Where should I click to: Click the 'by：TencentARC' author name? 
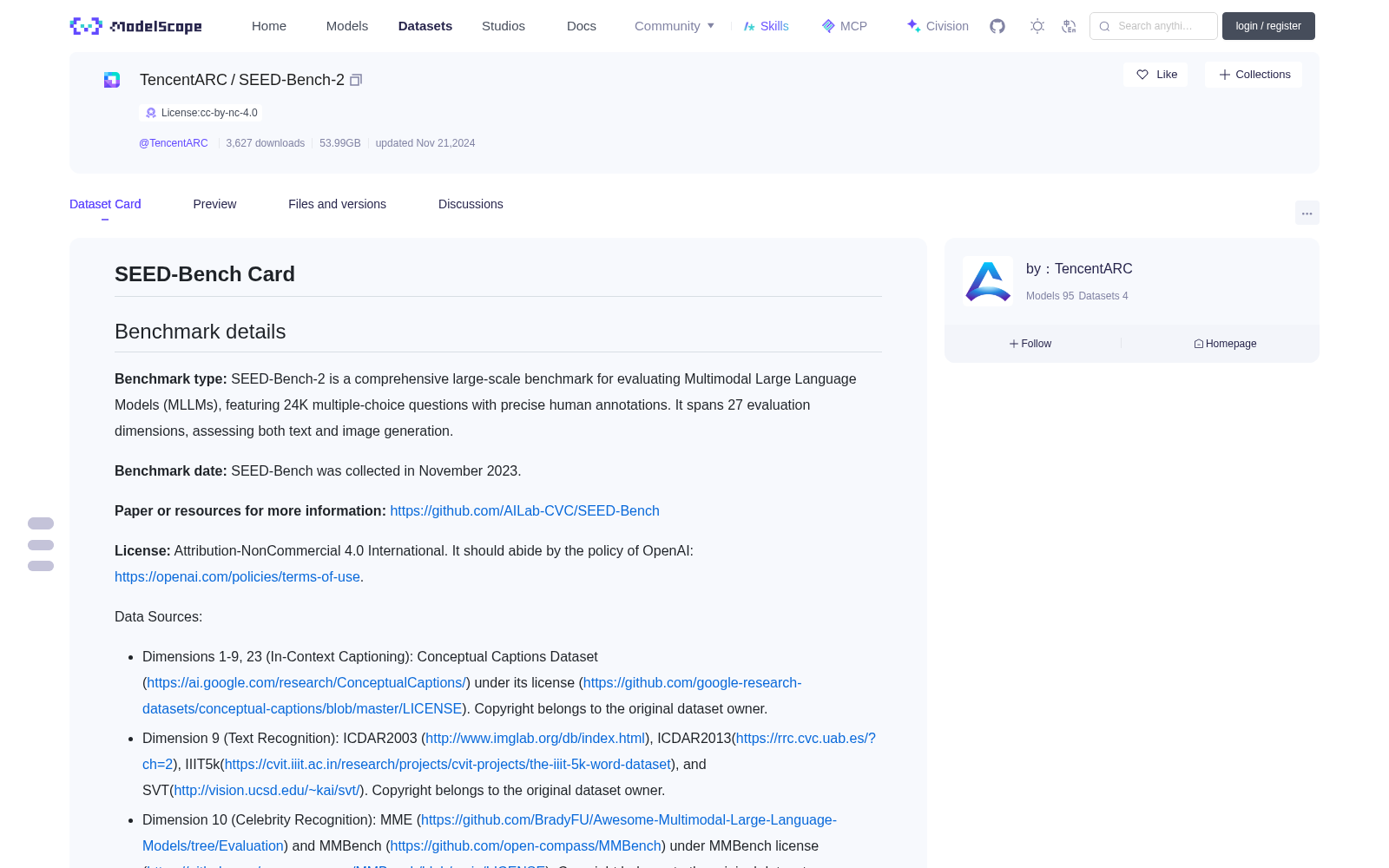pos(1079,269)
